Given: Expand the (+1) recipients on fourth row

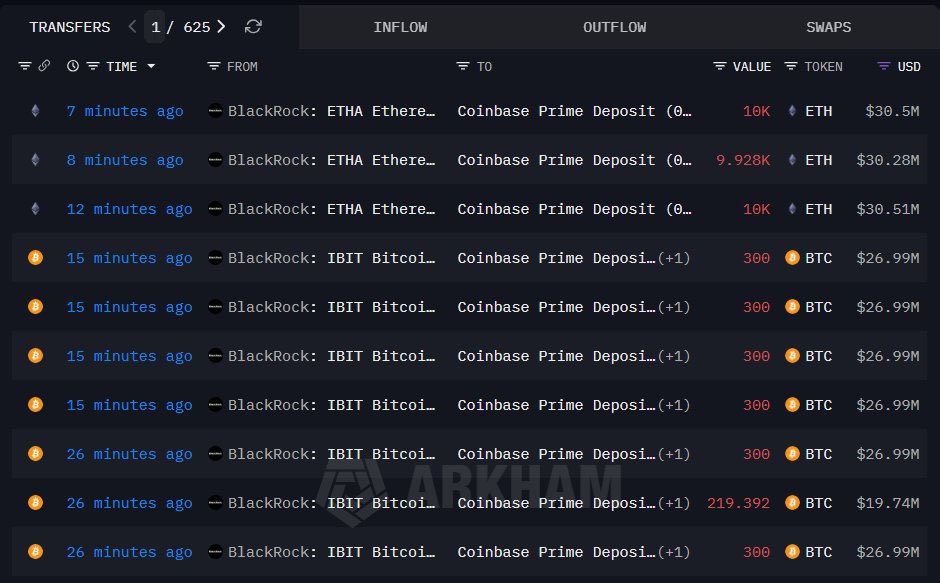Looking at the screenshot, I should (674, 258).
